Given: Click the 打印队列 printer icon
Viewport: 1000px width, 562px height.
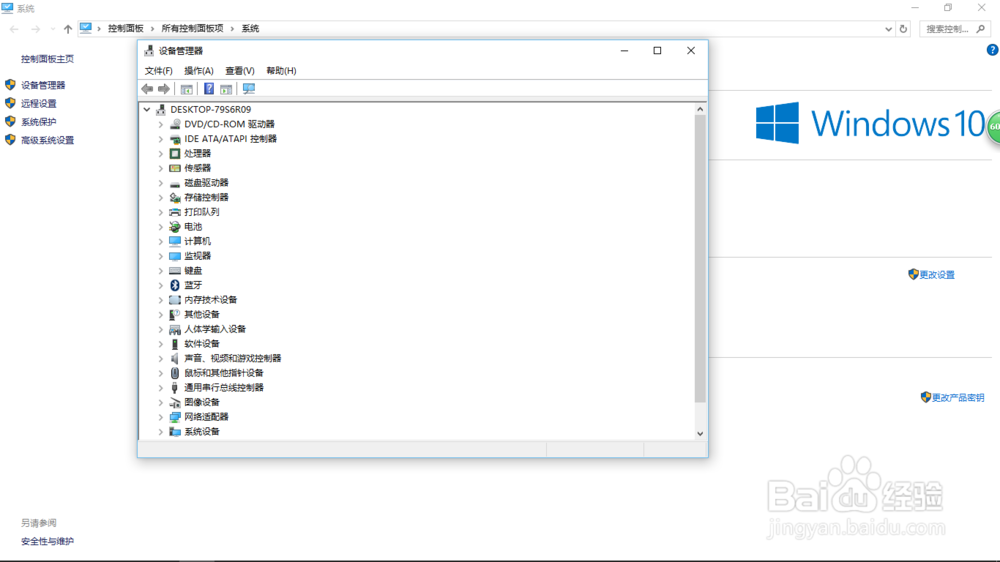Looking at the screenshot, I should tap(175, 212).
